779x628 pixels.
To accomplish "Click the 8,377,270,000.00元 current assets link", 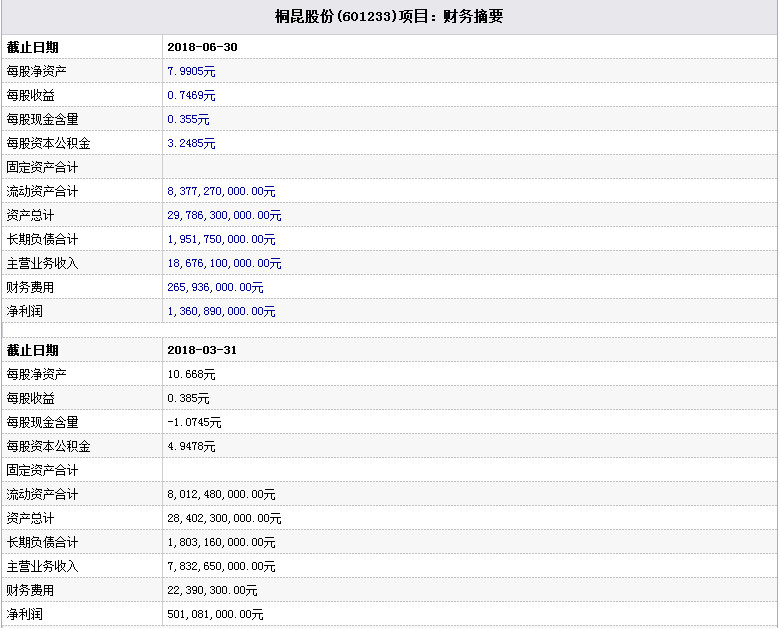I will click(x=221, y=191).
